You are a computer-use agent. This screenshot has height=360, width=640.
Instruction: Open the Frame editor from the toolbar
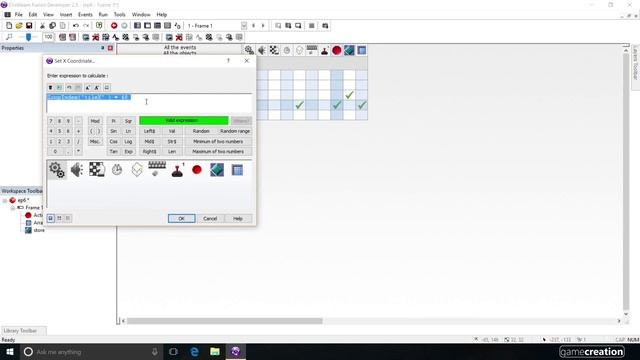[x=147, y=26]
